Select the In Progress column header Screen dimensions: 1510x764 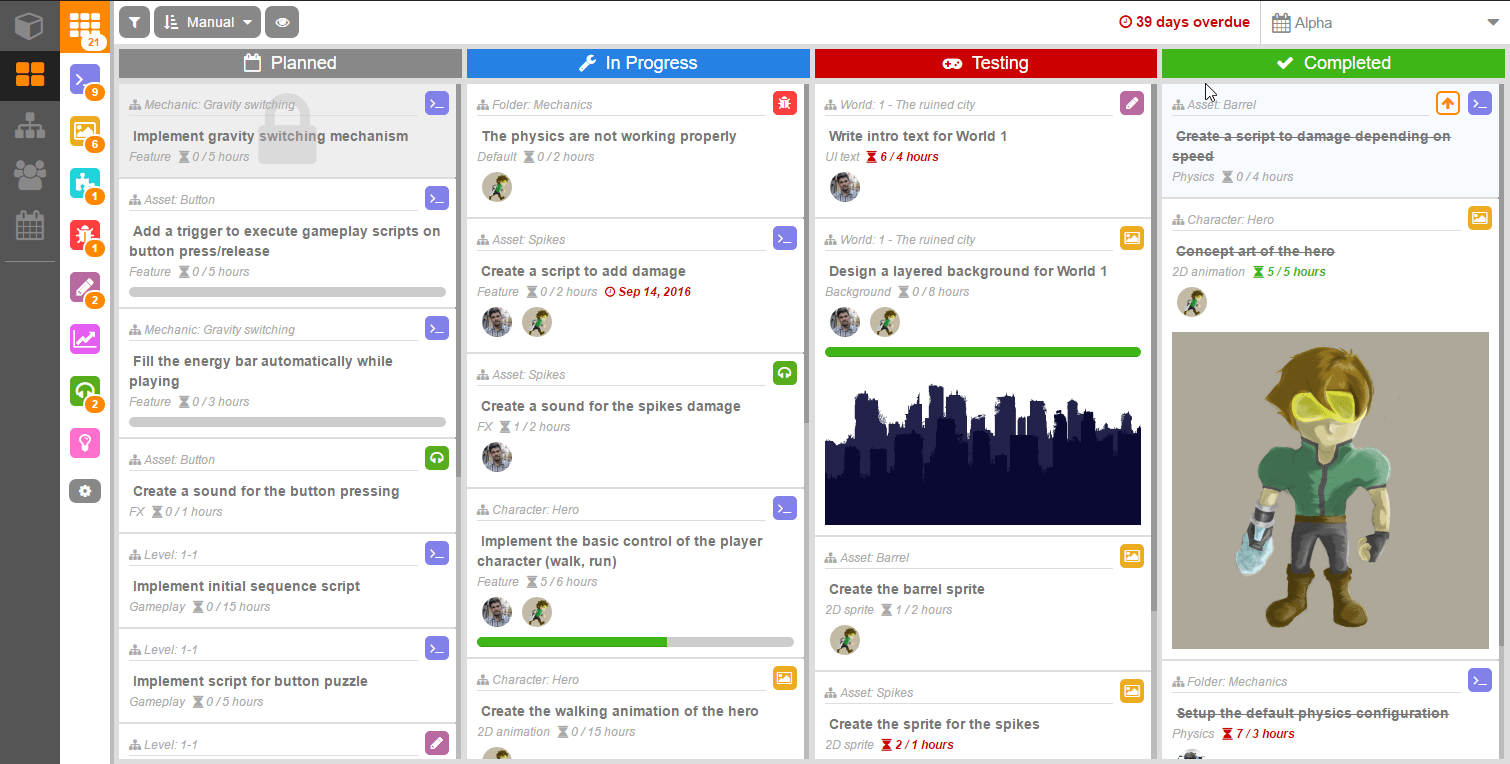638,63
